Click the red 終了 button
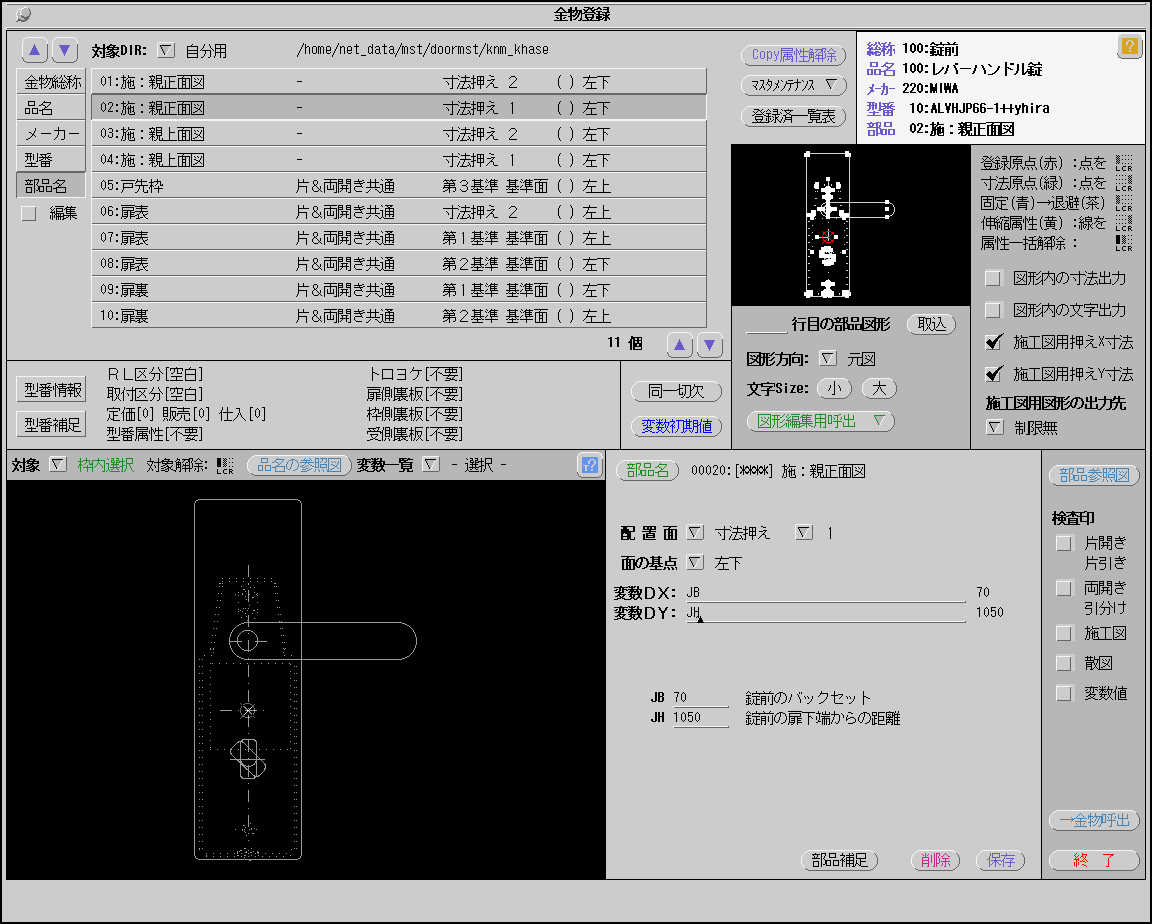Screen dimensions: 1152x924 click(1094, 860)
